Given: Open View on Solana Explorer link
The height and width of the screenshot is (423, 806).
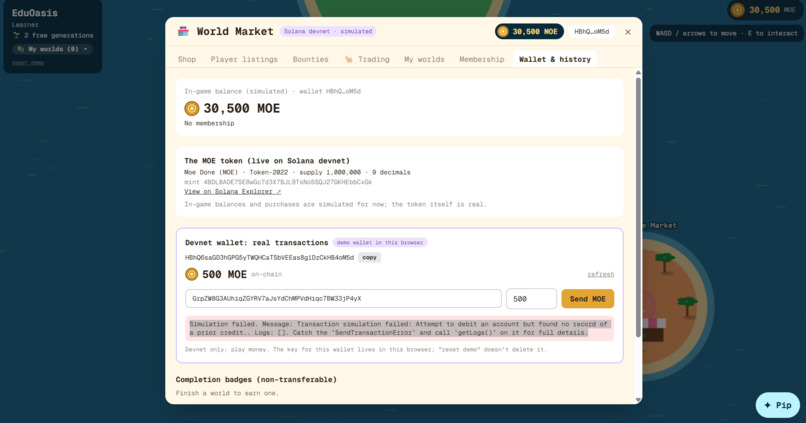Looking at the screenshot, I should click(232, 192).
